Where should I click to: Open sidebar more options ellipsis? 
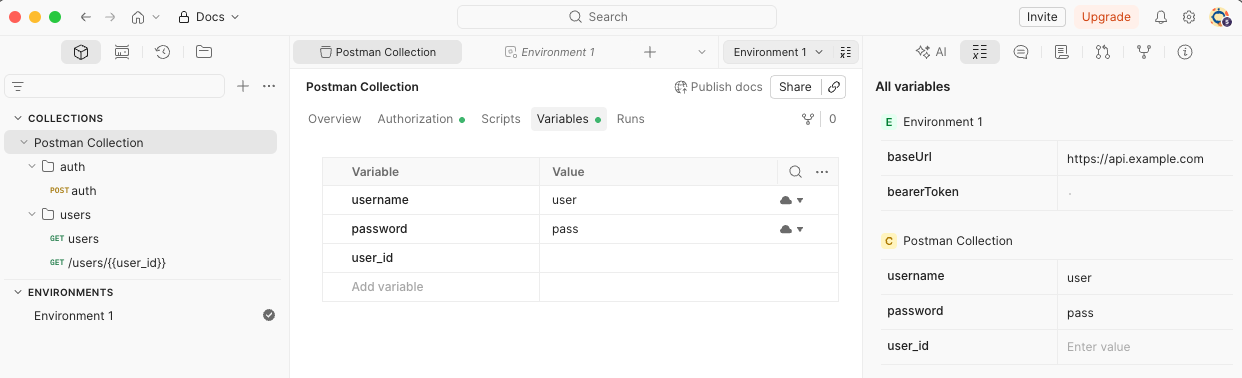tap(269, 87)
